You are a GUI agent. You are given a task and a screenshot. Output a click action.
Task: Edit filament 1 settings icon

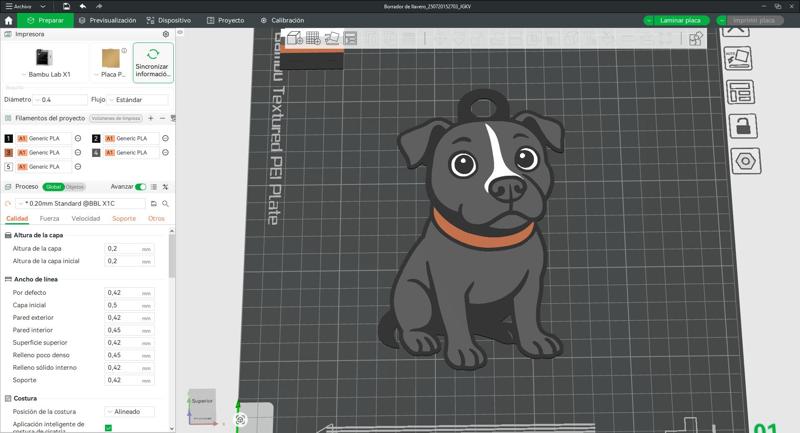[x=78, y=138]
